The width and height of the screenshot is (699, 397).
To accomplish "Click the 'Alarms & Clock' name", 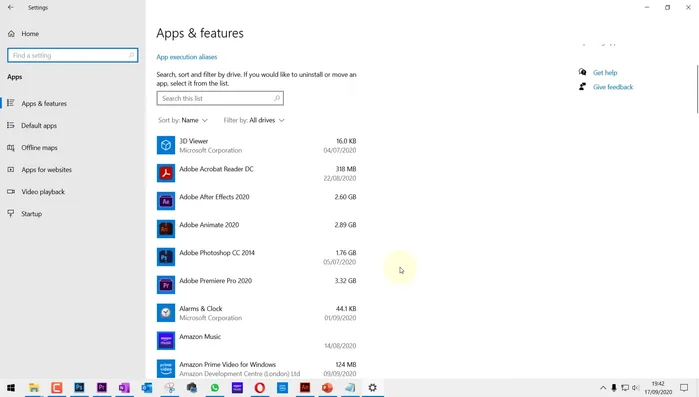I will [201, 308].
